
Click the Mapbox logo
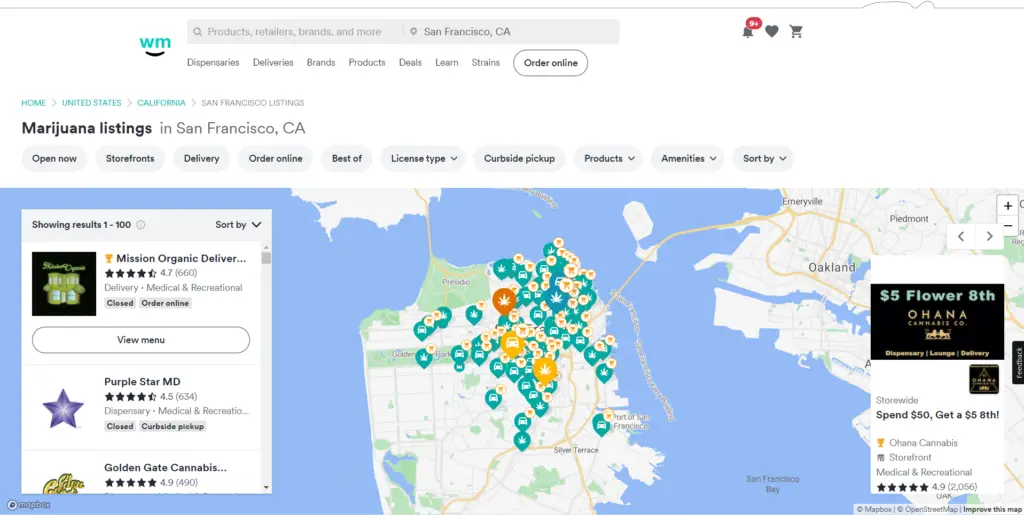[29, 505]
